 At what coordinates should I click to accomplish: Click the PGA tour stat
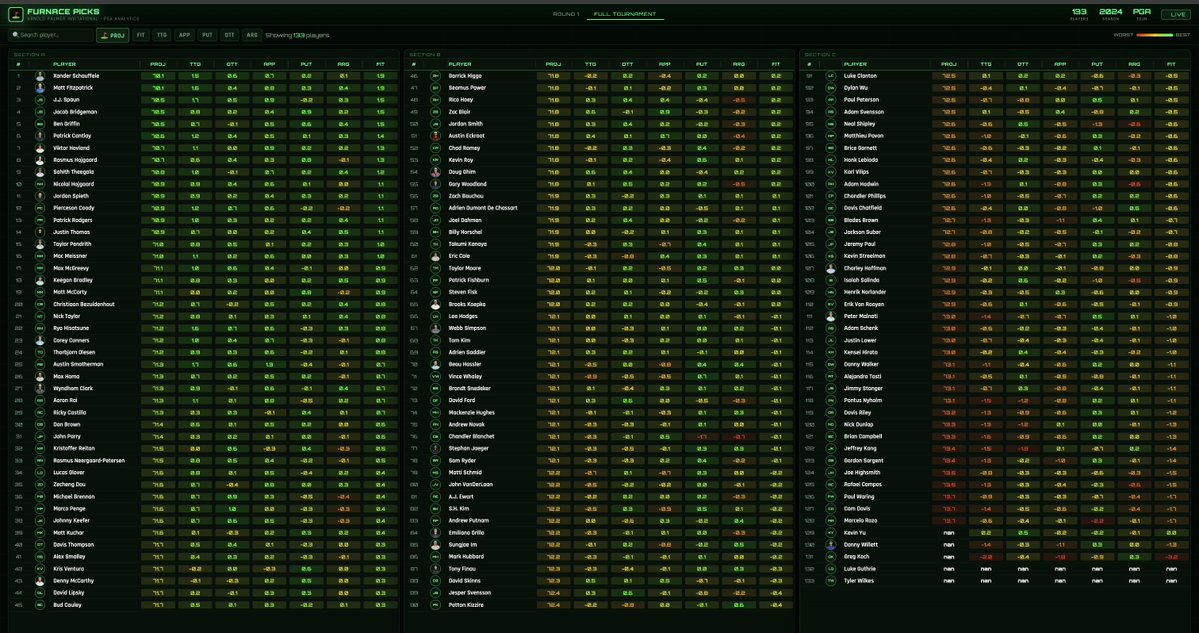click(x=1142, y=14)
